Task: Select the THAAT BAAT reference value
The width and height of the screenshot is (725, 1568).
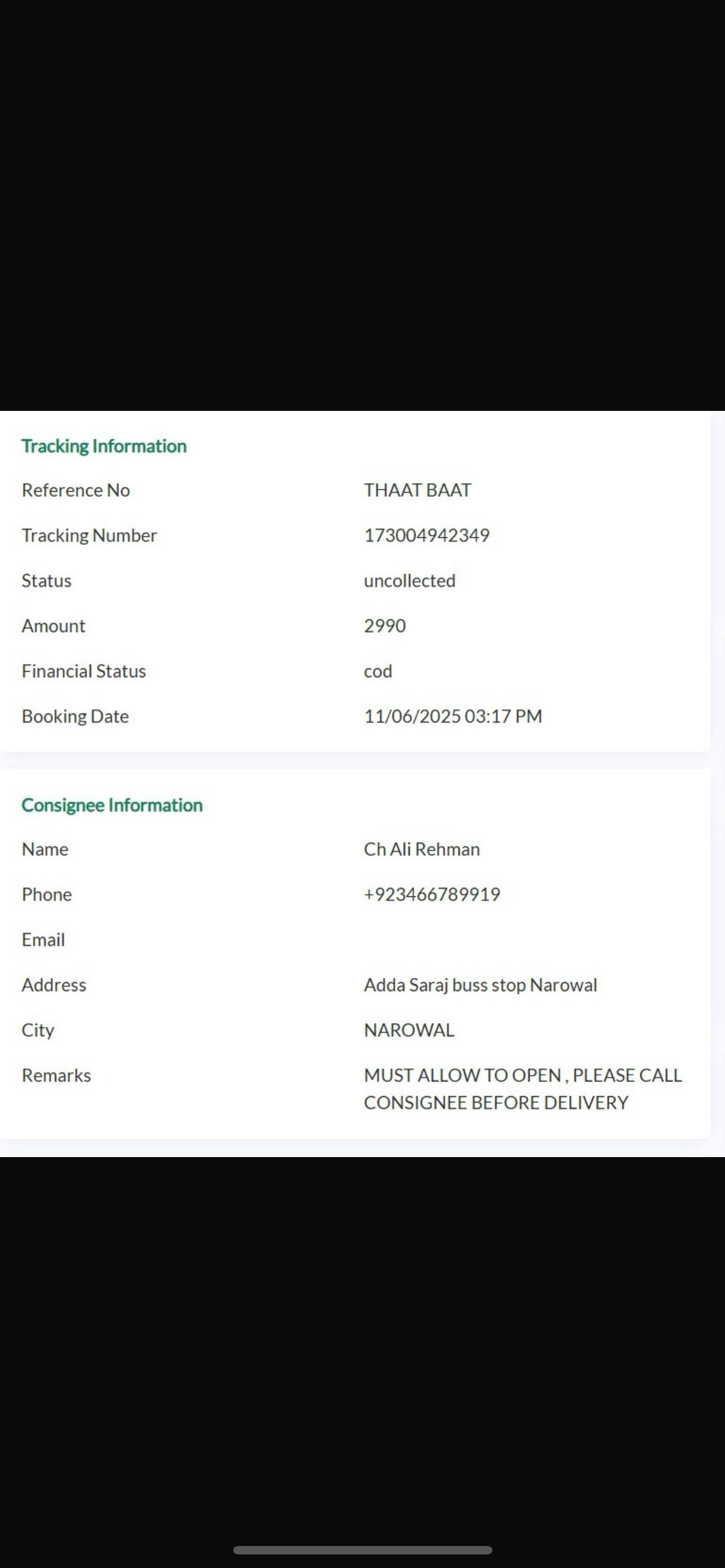Action: [x=418, y=490]
